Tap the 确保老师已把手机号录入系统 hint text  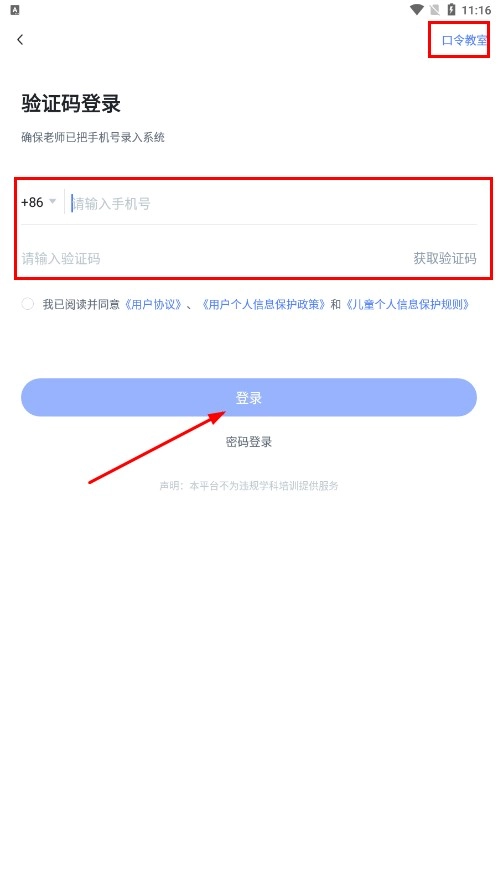[x=93, y=137]
